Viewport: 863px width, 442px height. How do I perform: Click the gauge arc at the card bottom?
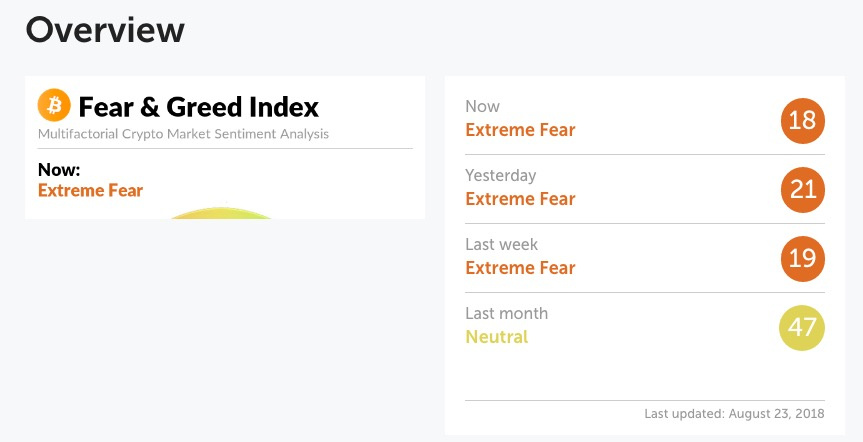pos(221,213)
